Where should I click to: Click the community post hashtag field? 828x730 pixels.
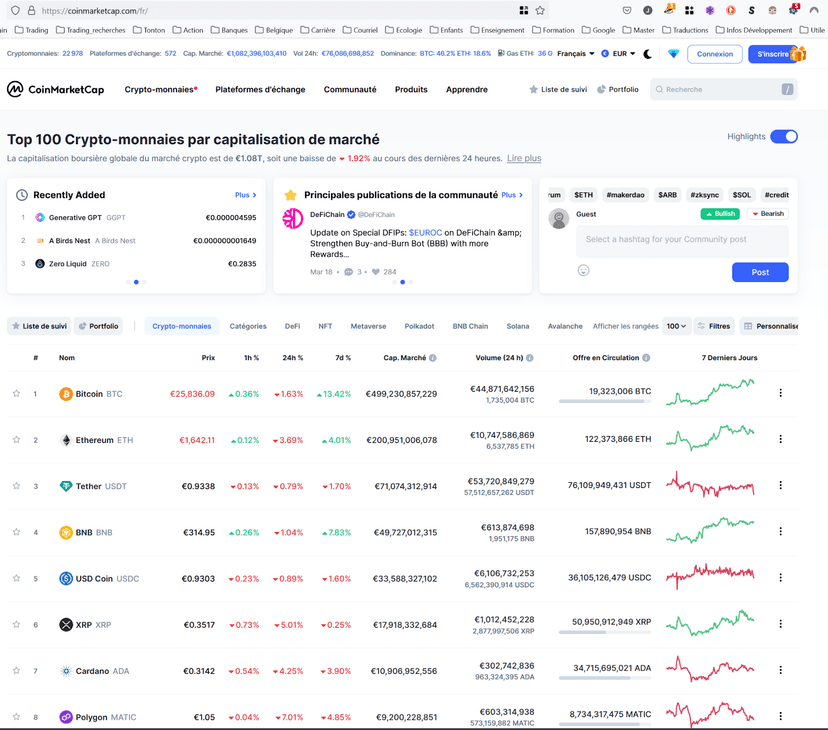pyautogui.click(x=682, y=241)
